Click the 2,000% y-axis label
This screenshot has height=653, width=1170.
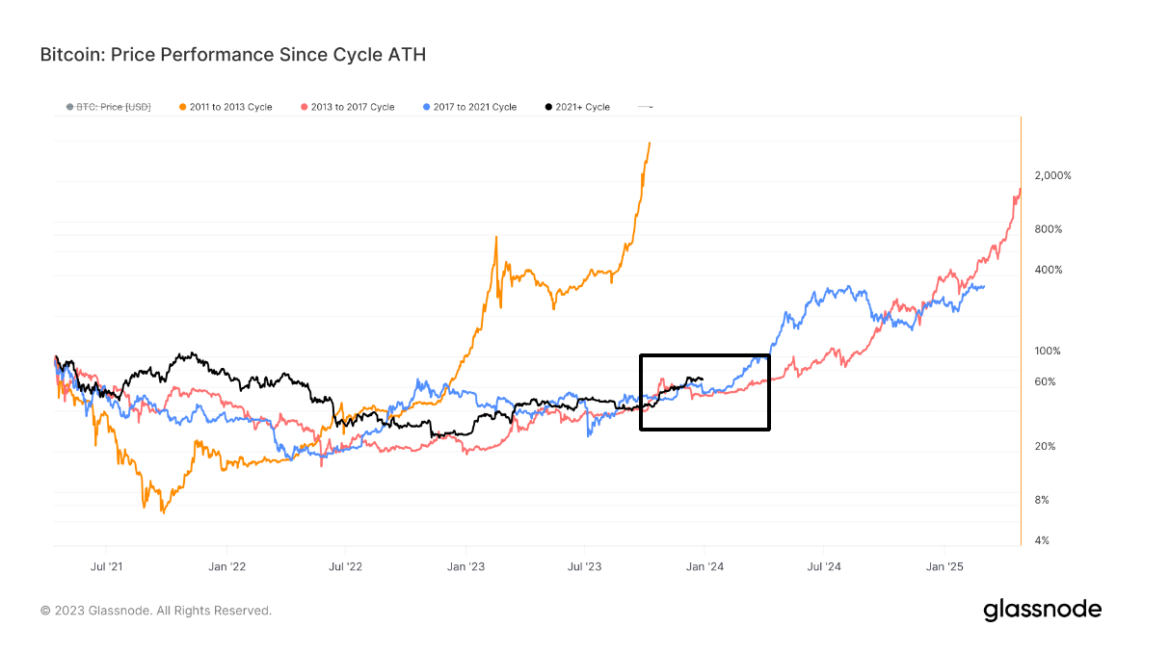1053,176
